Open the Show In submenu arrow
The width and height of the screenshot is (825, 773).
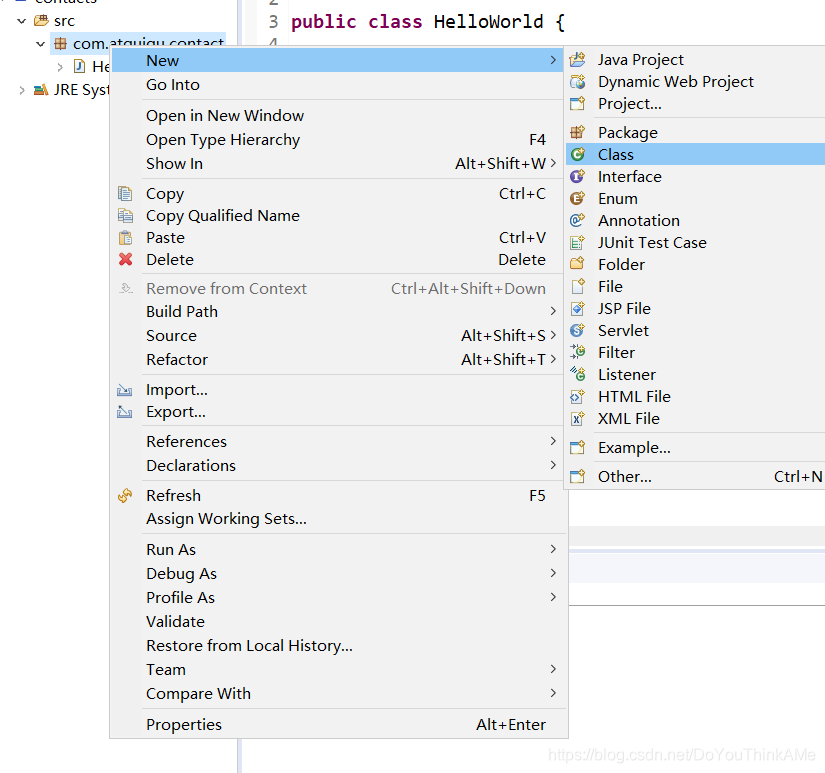tap(553, 163)
